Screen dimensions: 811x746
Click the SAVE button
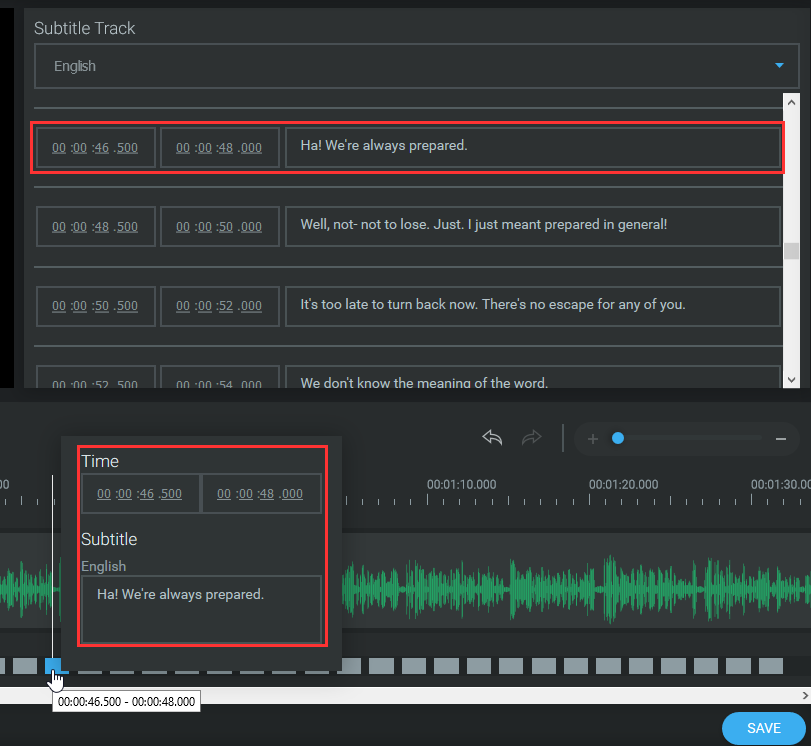point(763,728)
